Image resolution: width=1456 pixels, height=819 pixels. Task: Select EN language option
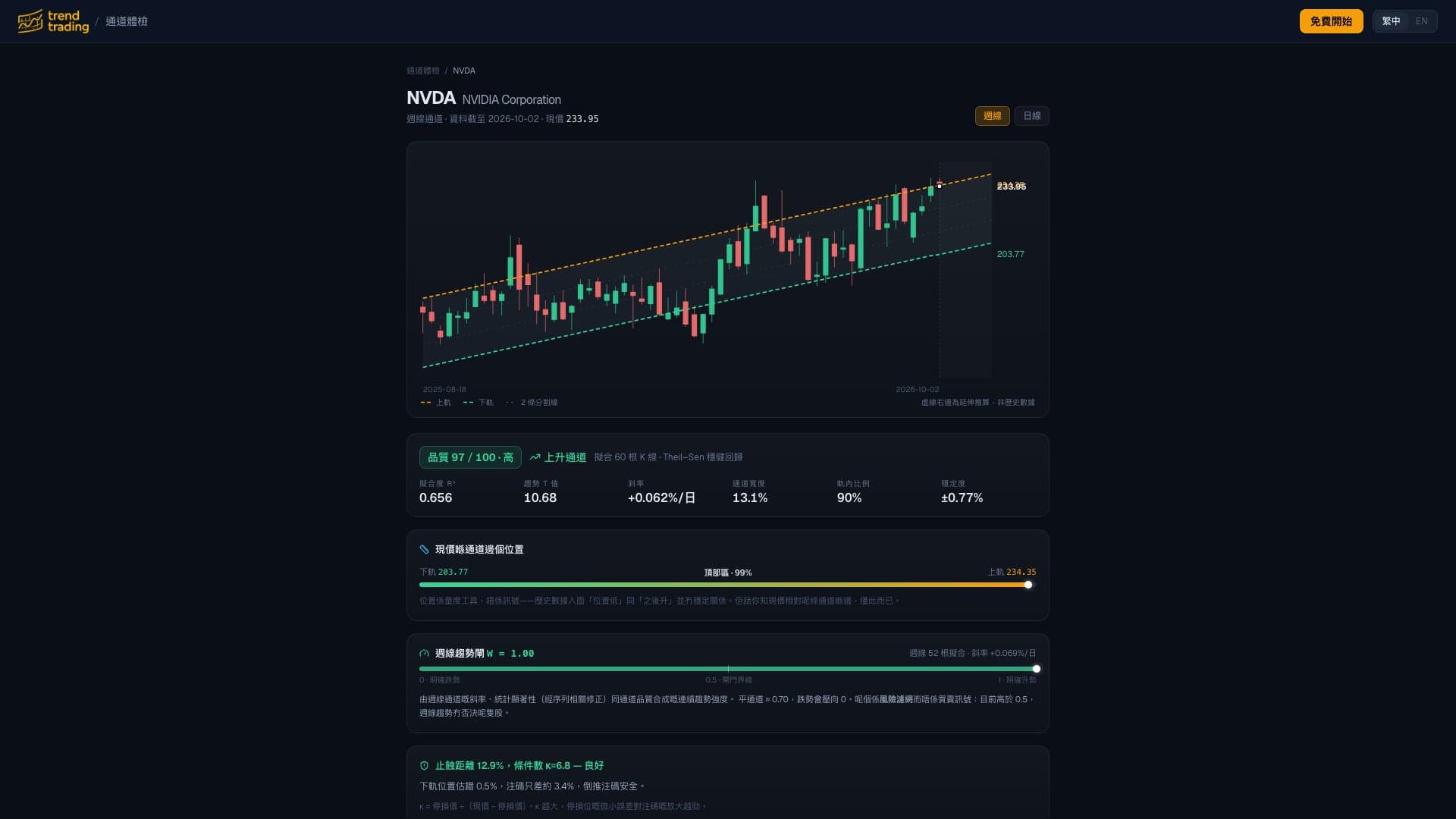1421,21
